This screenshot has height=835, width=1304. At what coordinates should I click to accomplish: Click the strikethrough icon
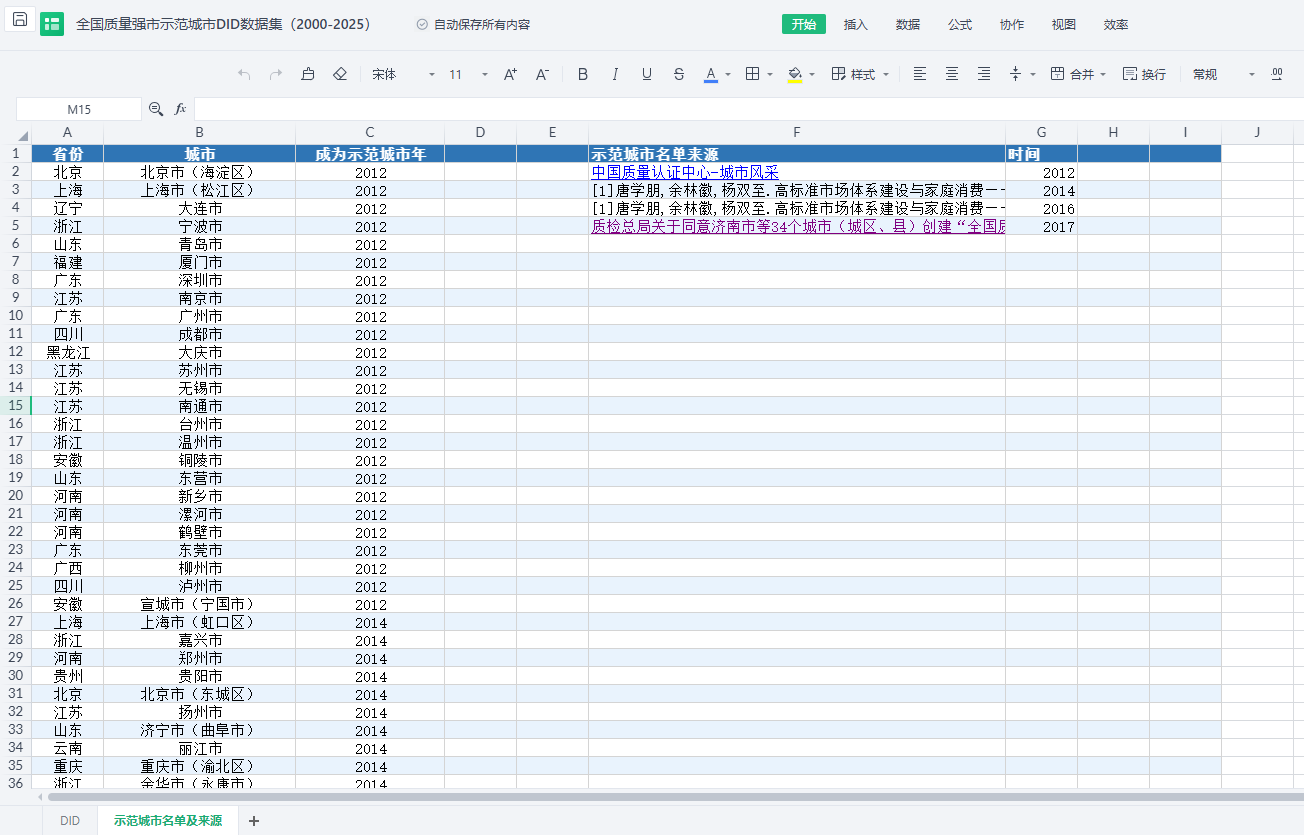[679, 74]
